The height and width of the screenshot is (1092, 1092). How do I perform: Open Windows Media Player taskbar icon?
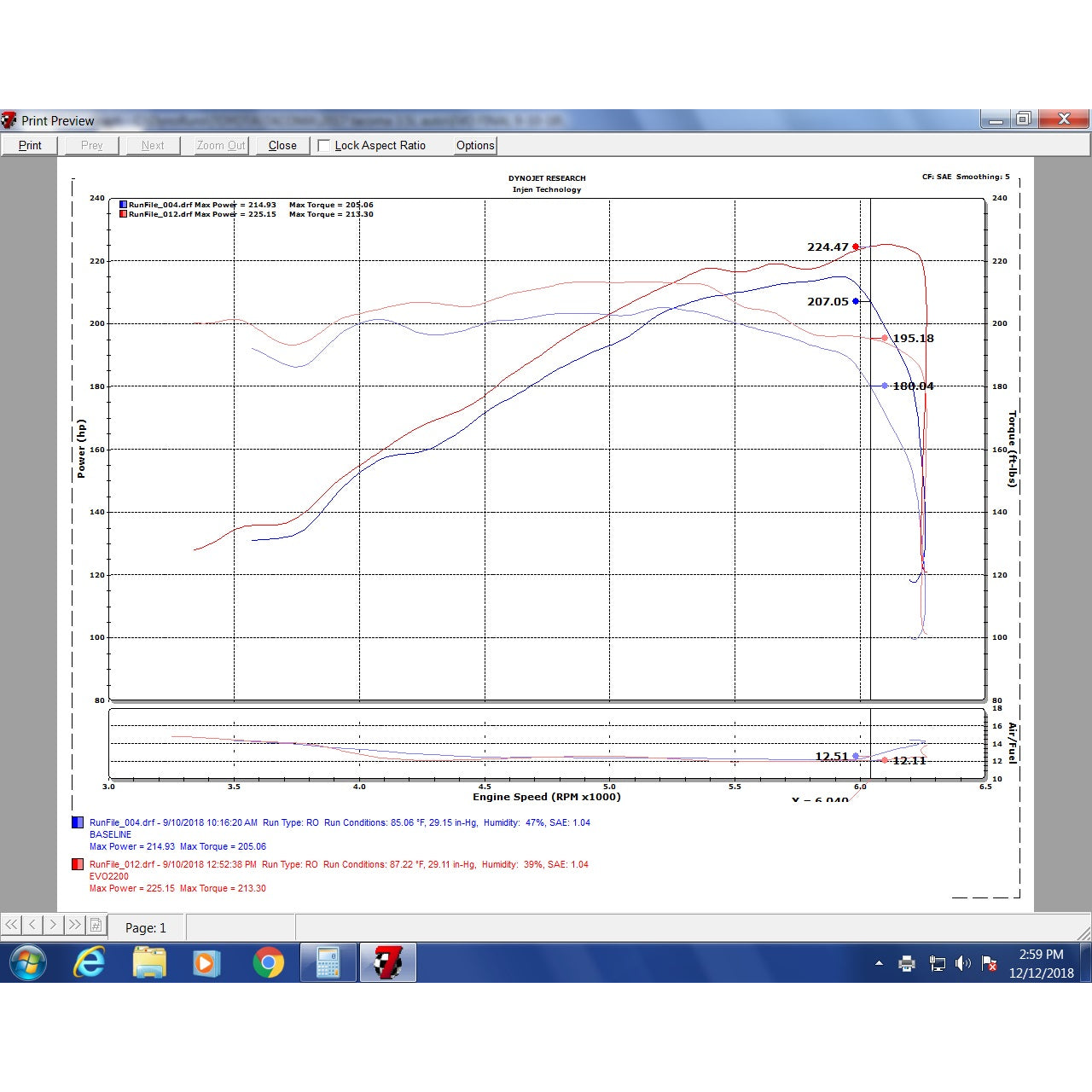(206, 963)
